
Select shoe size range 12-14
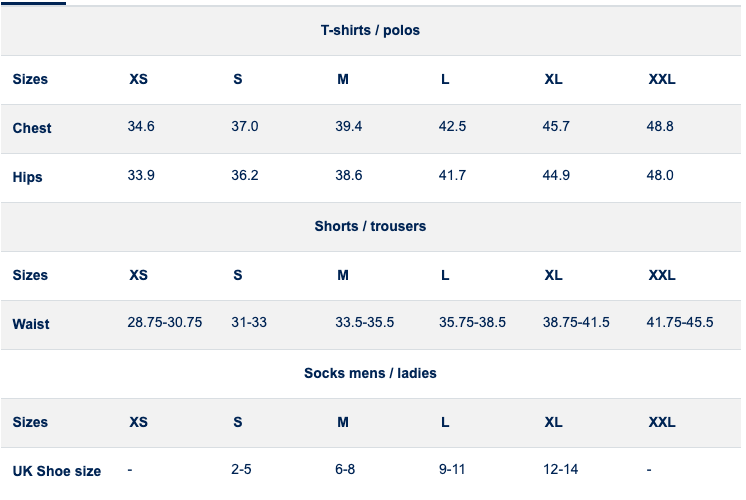pos(560,470)
